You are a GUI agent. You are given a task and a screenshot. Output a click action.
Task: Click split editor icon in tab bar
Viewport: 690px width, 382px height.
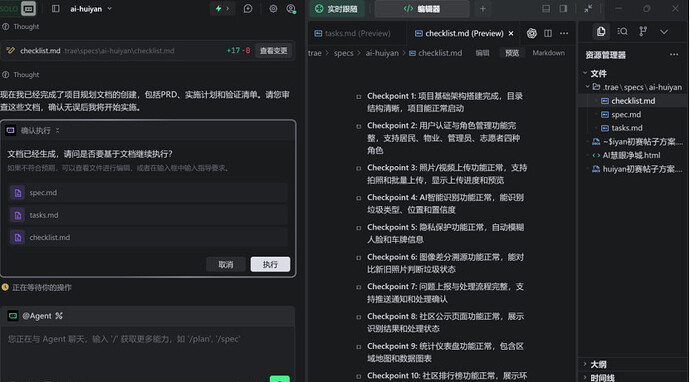click(548, 33)
